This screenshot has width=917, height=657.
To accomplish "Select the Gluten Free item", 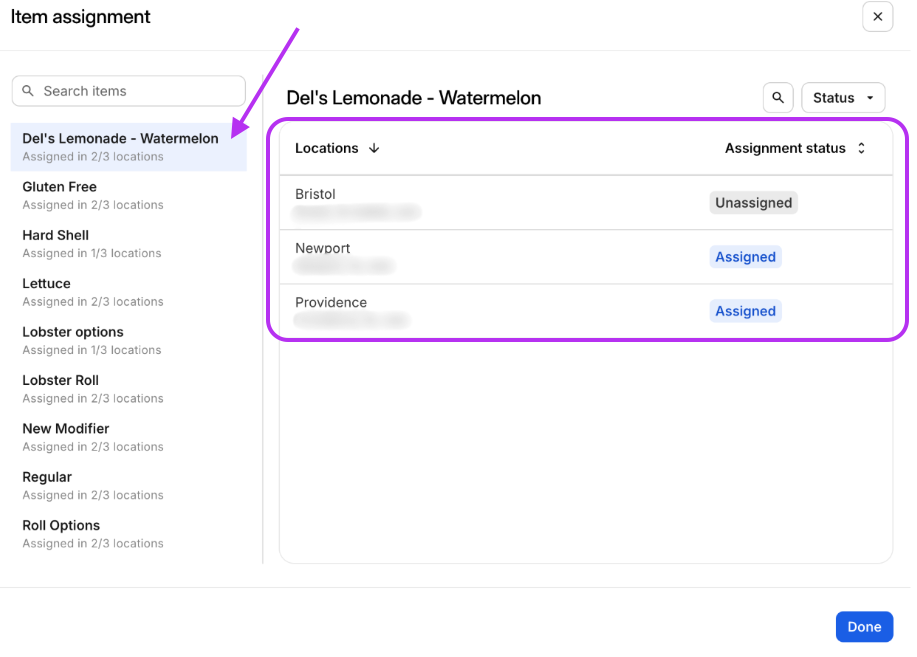I will [x=129, y=195].
